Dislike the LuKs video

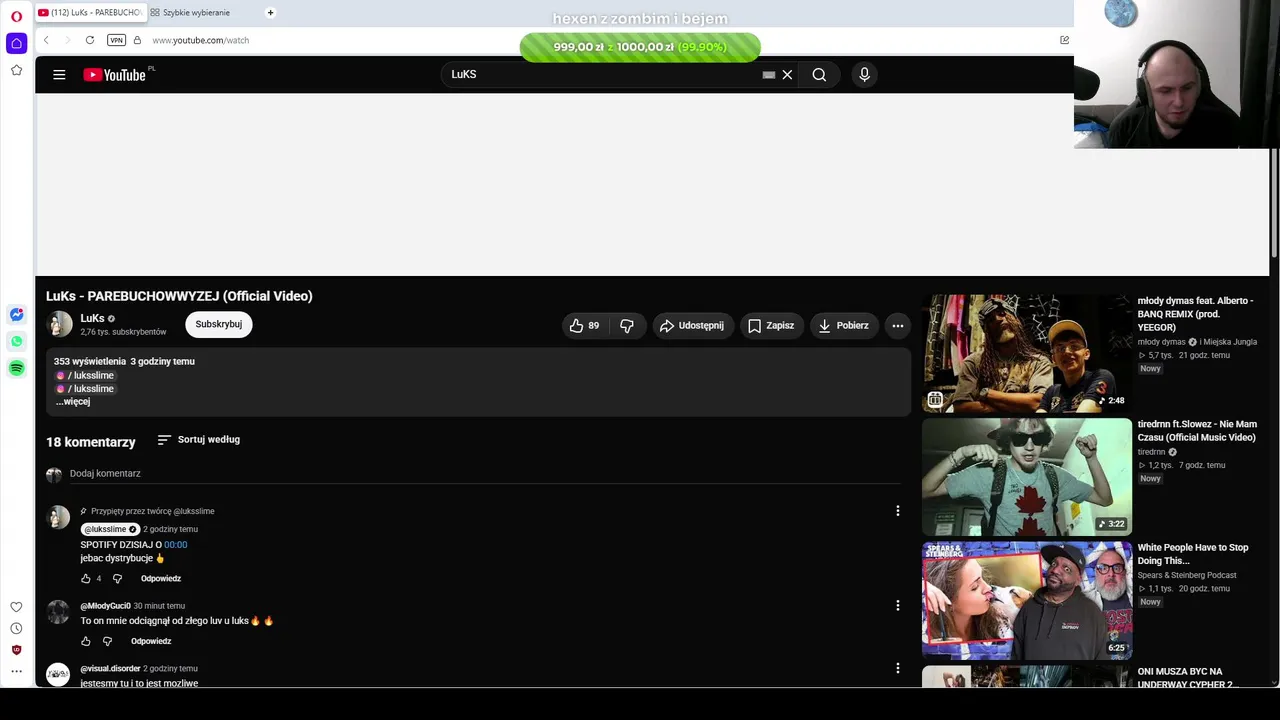627,325
